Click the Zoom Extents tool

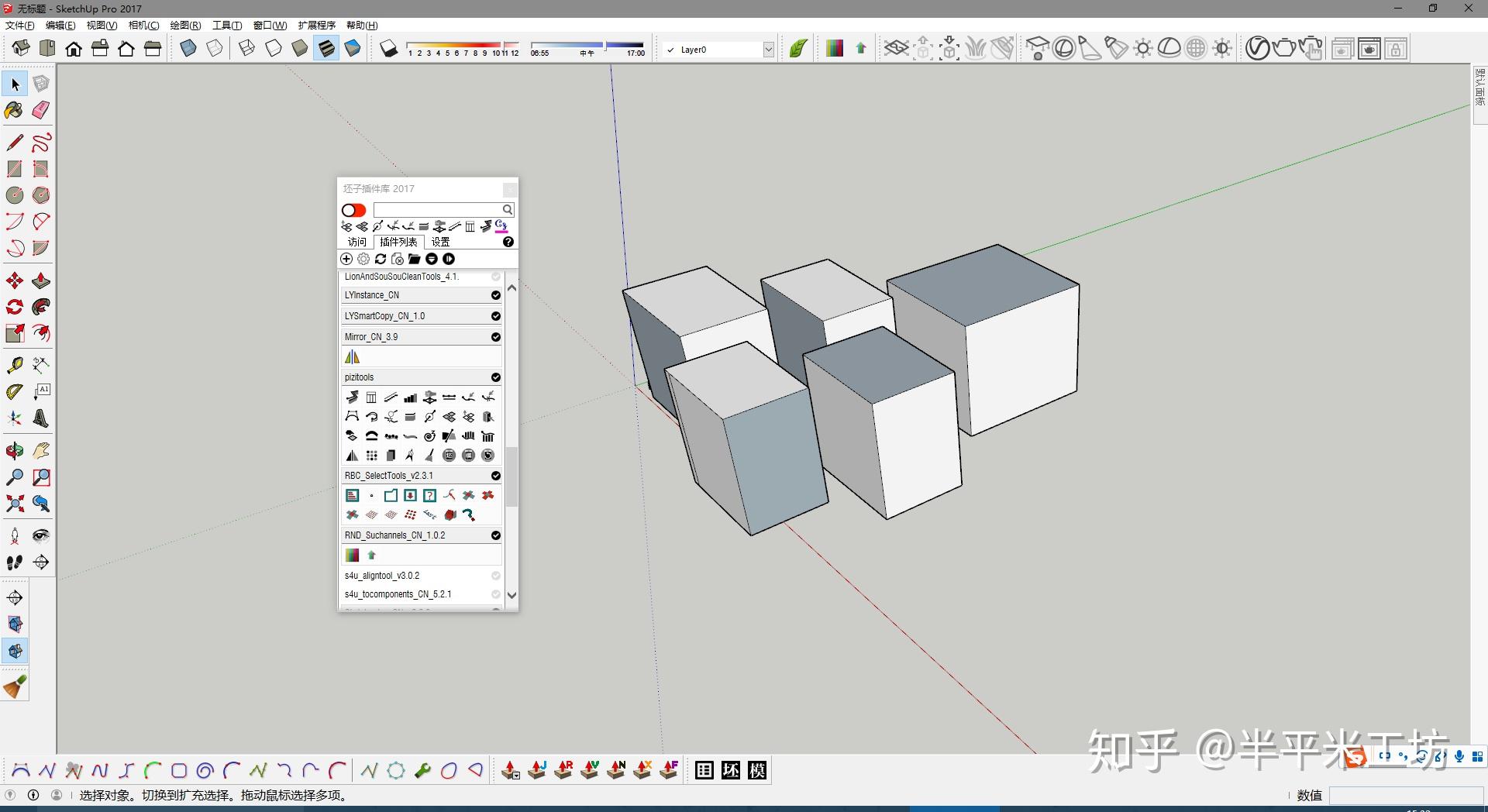14,504
